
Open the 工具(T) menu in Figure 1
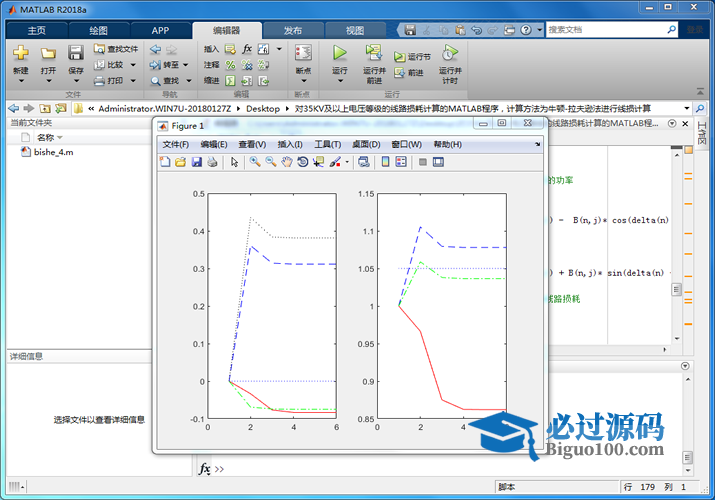pyautogui.click(x=327, y=144)
